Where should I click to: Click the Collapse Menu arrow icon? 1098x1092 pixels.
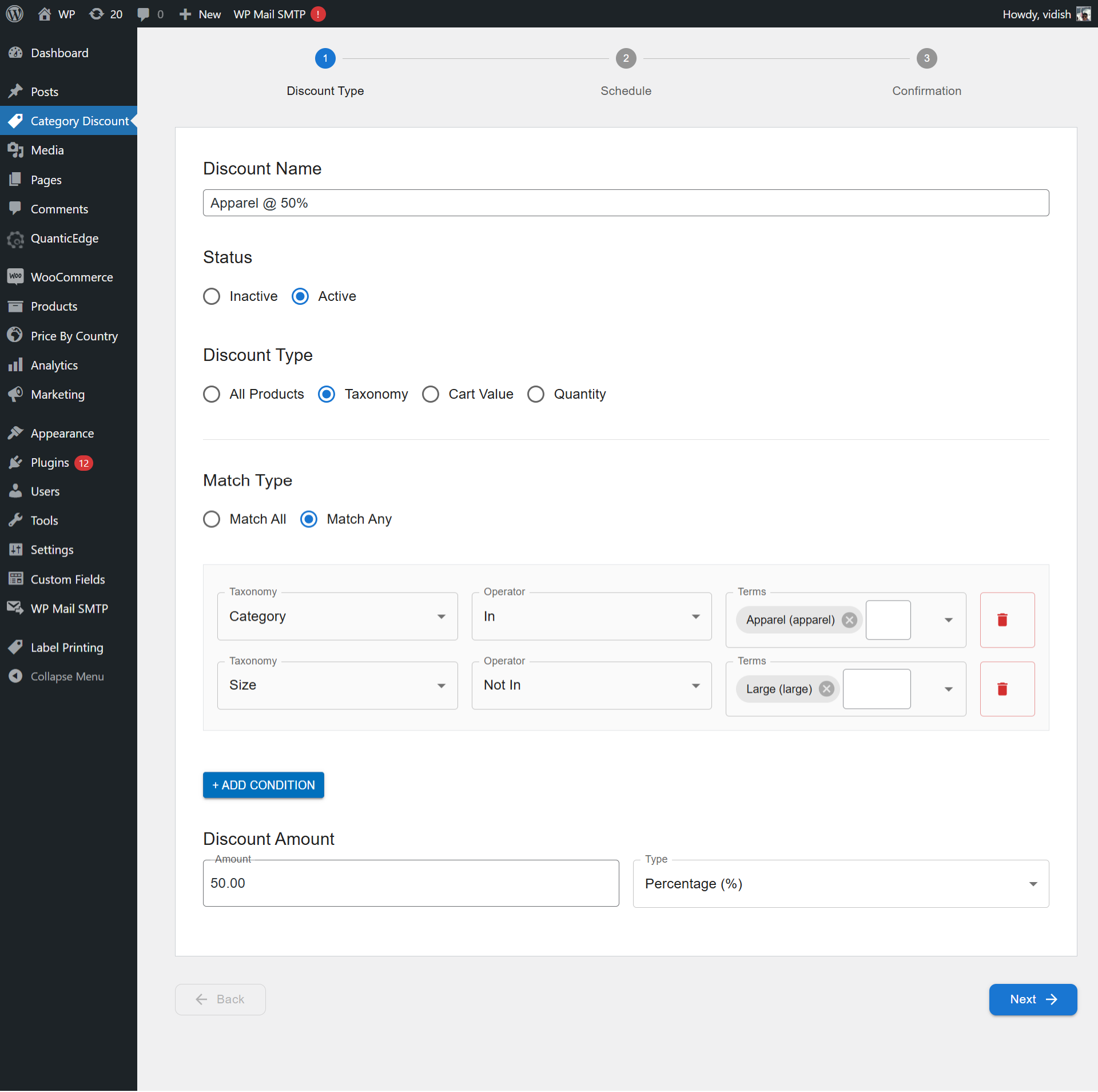(15, 676)
